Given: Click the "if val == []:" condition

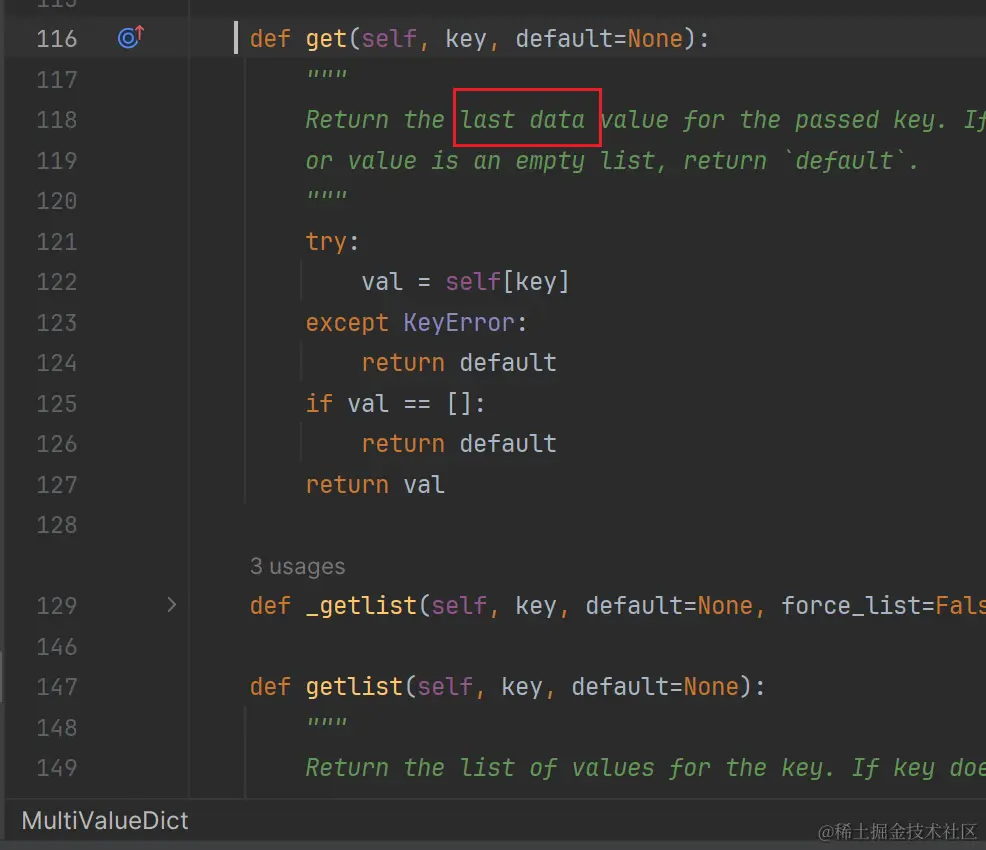Looking at the screenshot, I should (395, 404).
